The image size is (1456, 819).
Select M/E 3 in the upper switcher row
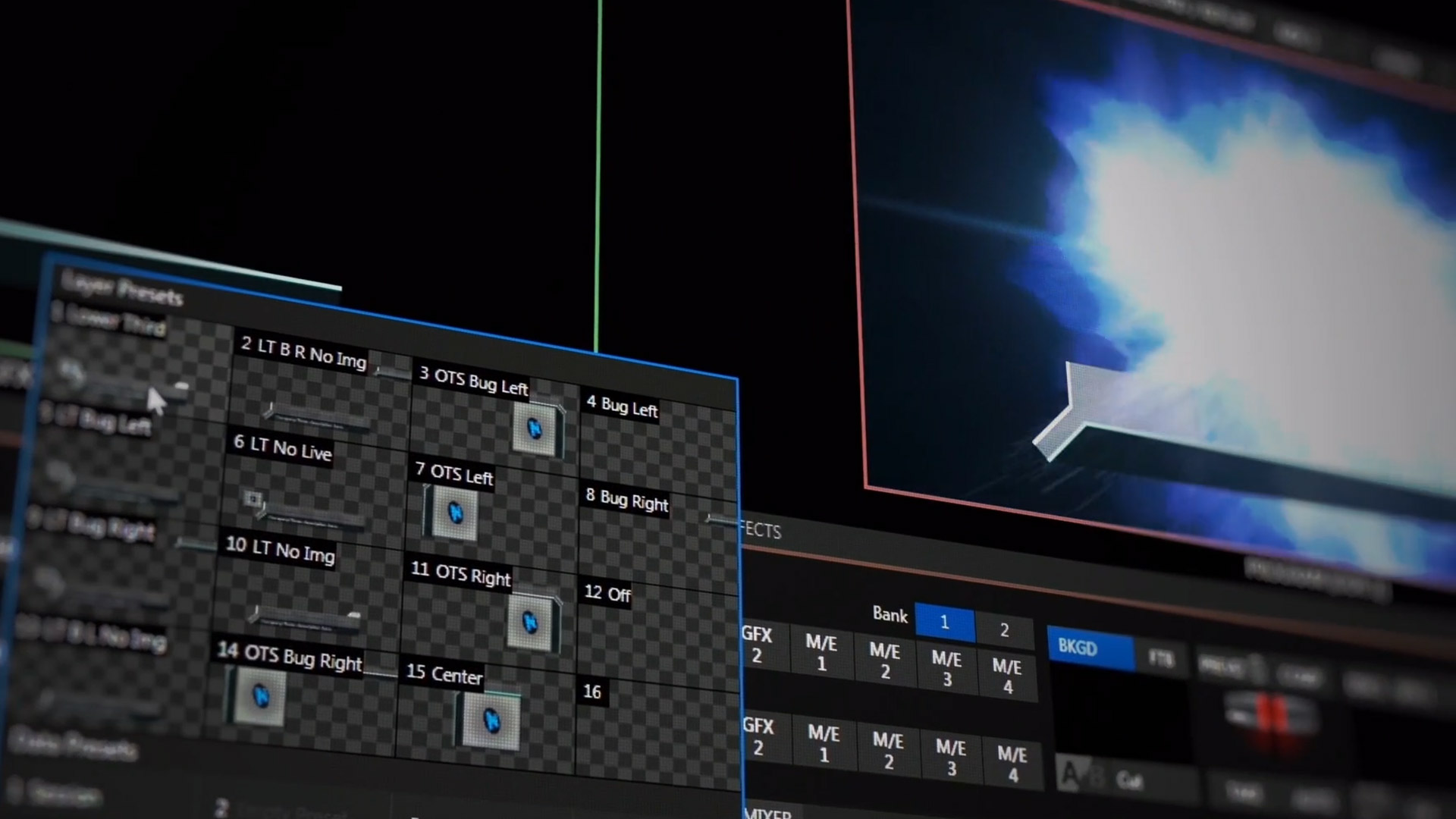pyautogui.click(x=946, y=669)
